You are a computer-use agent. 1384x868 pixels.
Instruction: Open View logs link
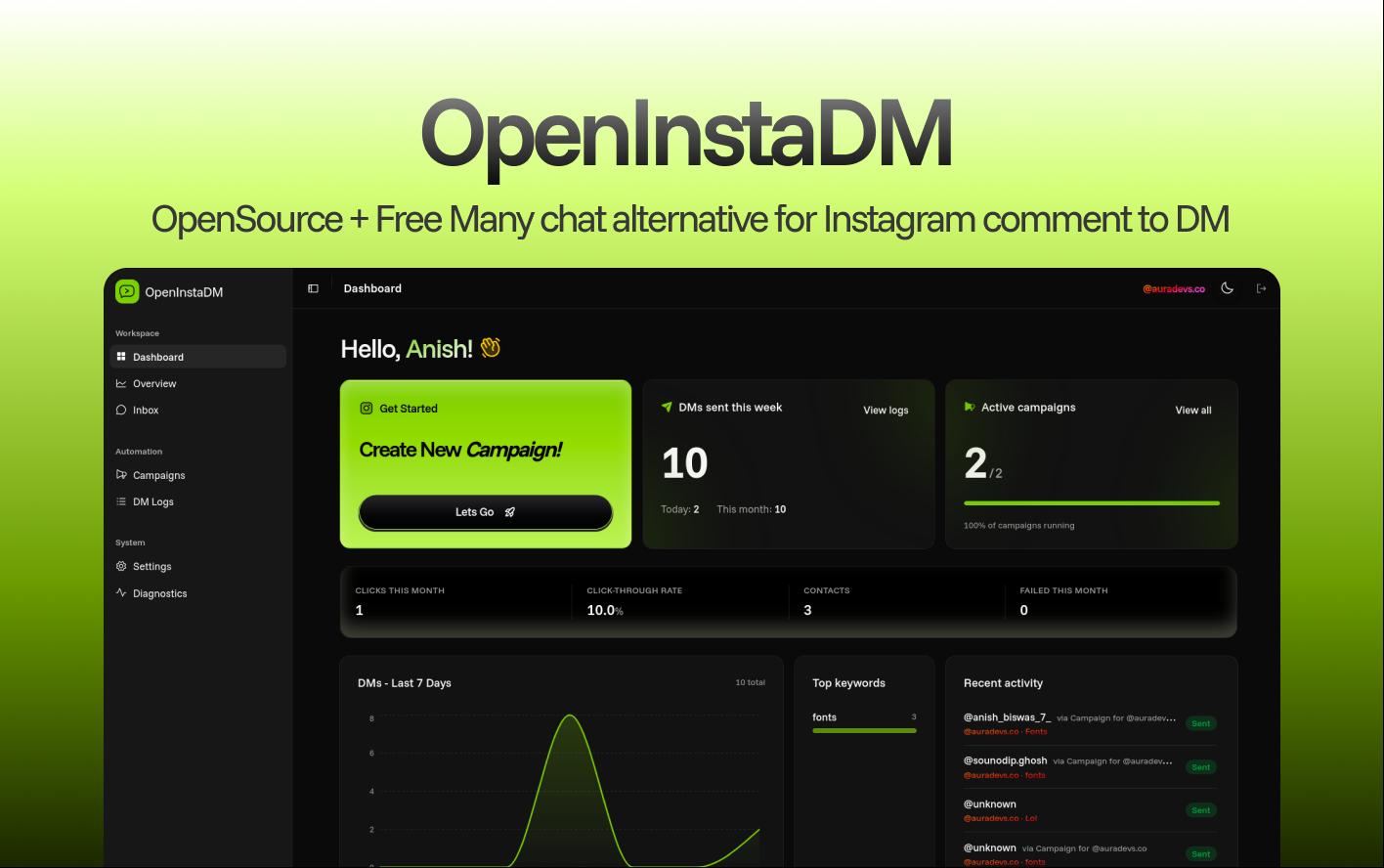pos(886,411)
